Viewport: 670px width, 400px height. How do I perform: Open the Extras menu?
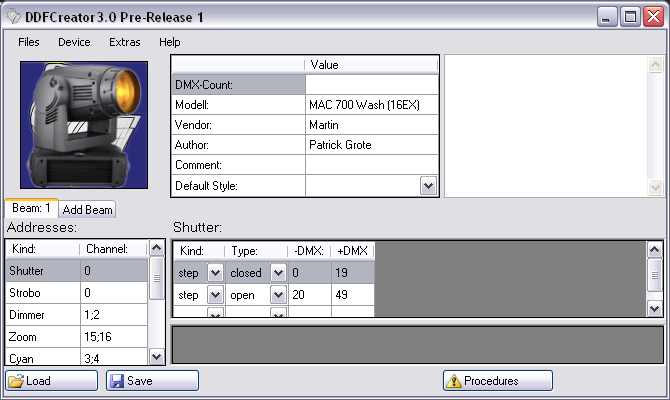point(125,42)
